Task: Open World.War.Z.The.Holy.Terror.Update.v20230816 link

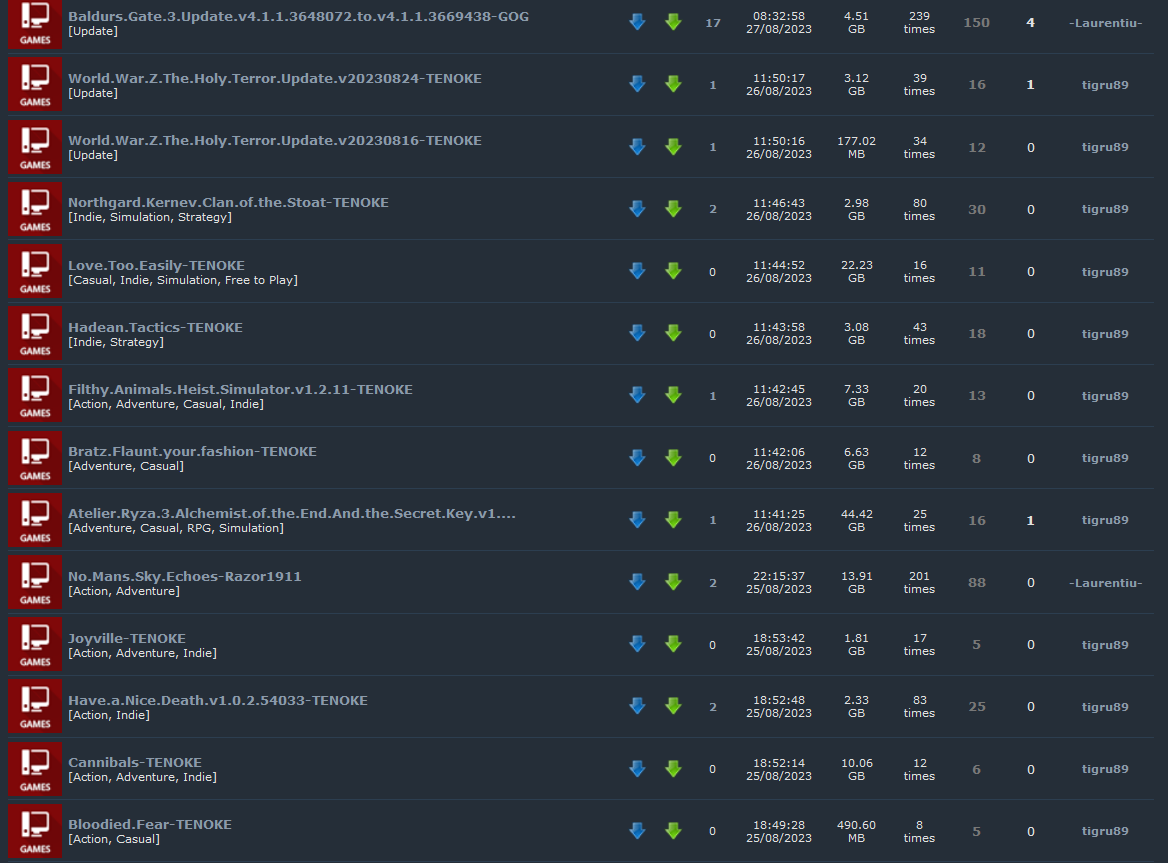Action: [275, 140]
